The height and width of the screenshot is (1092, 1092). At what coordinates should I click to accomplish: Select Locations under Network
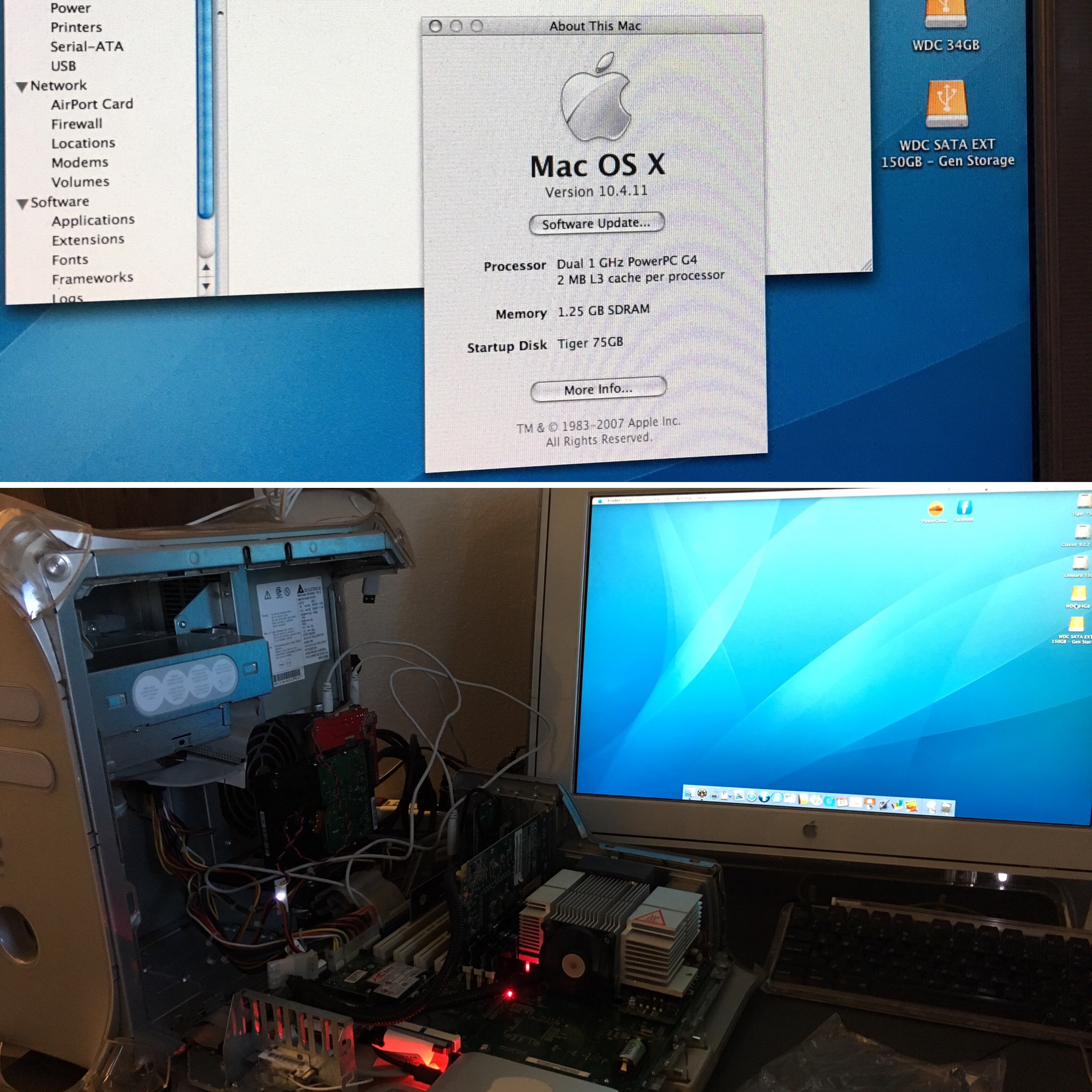click(83, 143)
